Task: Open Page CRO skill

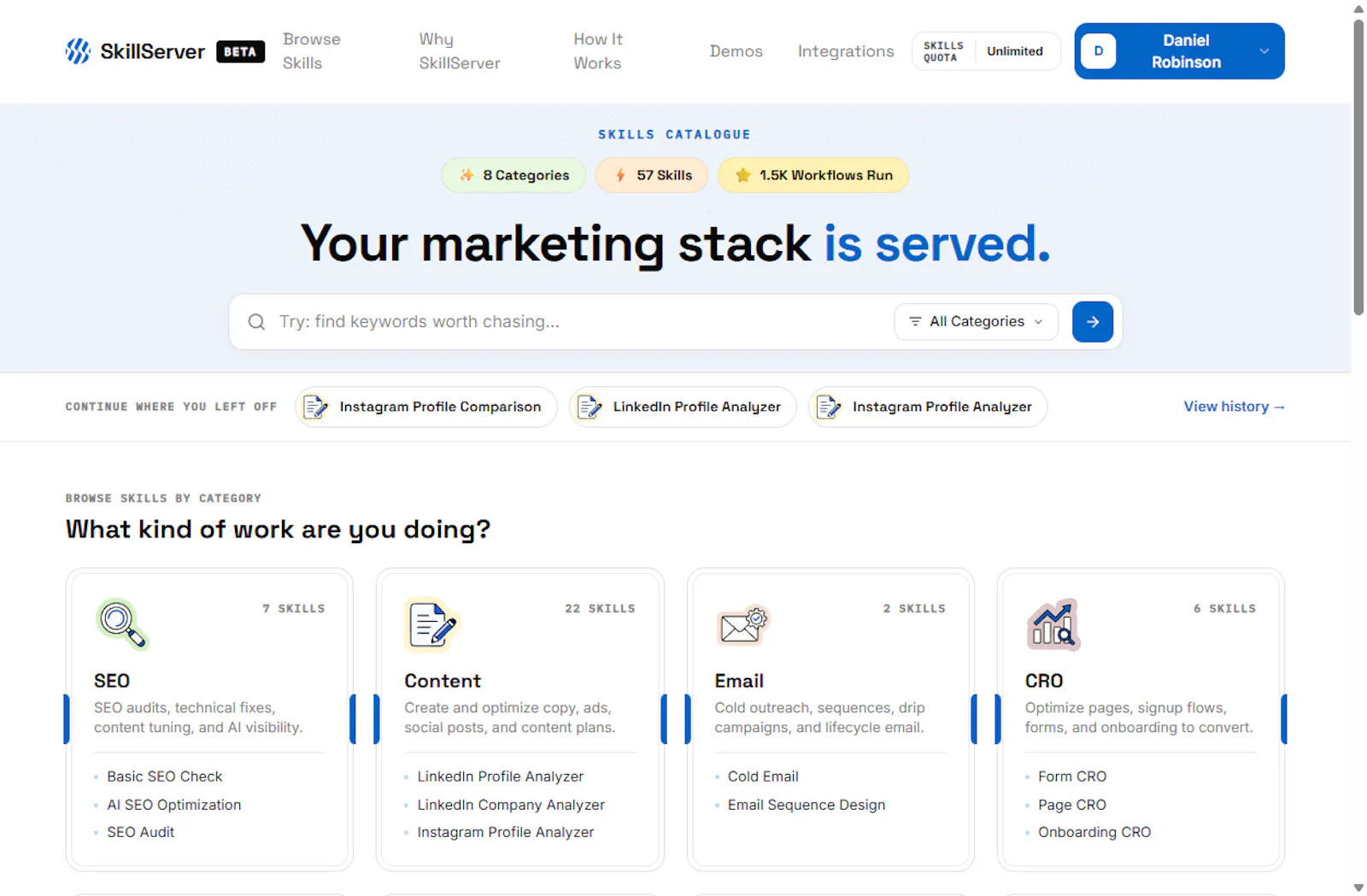Action: [x=1072, y=805]
